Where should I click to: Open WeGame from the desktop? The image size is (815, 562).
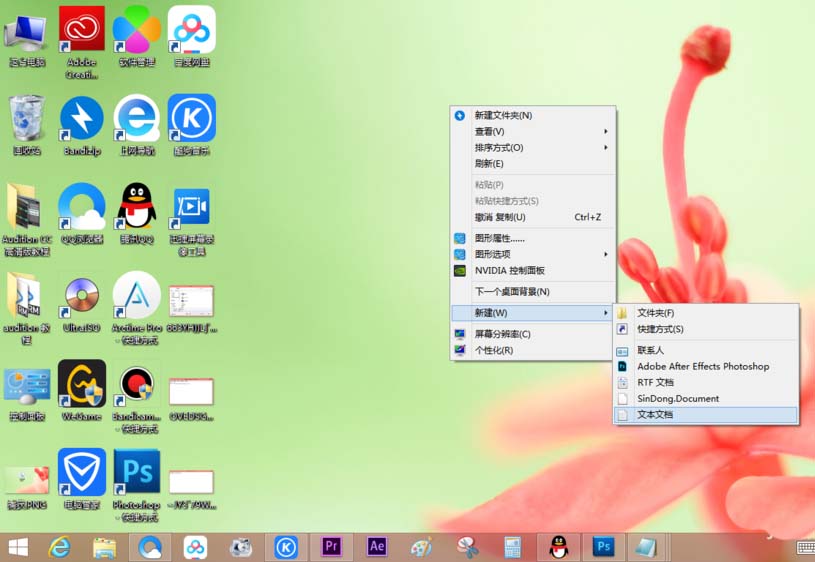(x=82, y=385)
